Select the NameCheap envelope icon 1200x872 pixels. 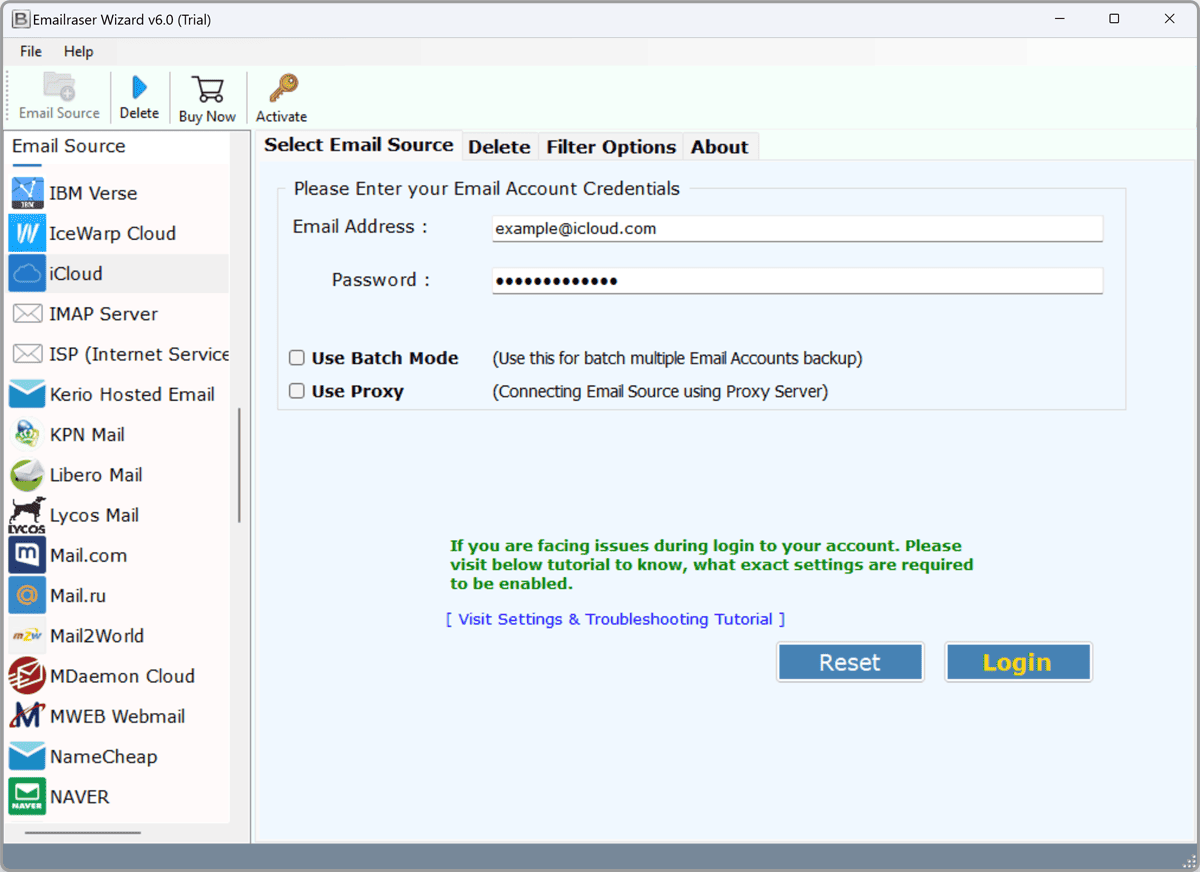(x=27, y=756)
